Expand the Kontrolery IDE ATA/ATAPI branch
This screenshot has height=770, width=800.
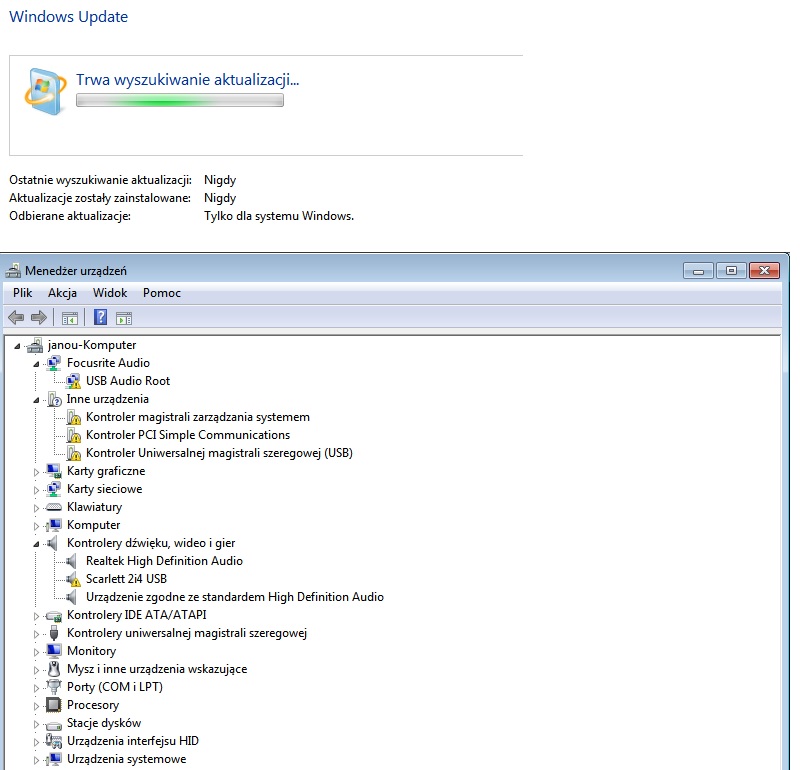point(36,616)
